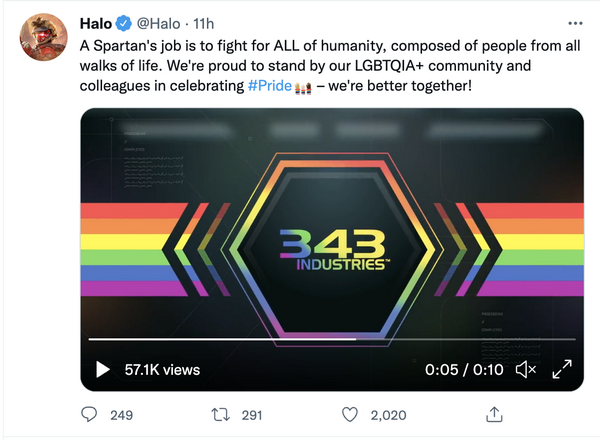Expand video to fullscreen

(x=562, y=369)
